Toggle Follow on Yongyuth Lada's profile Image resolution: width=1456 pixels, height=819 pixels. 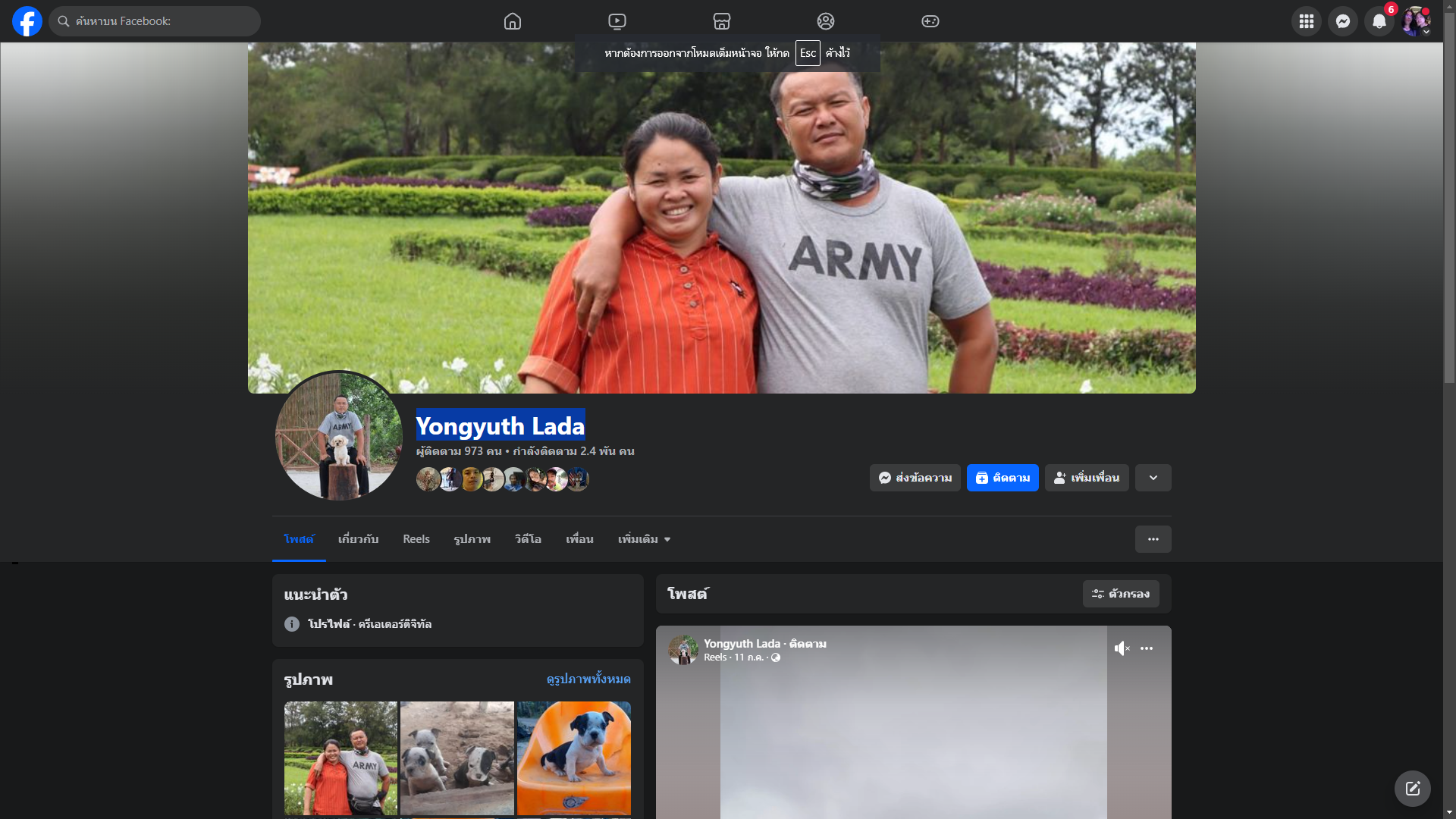coord(1003,478)
